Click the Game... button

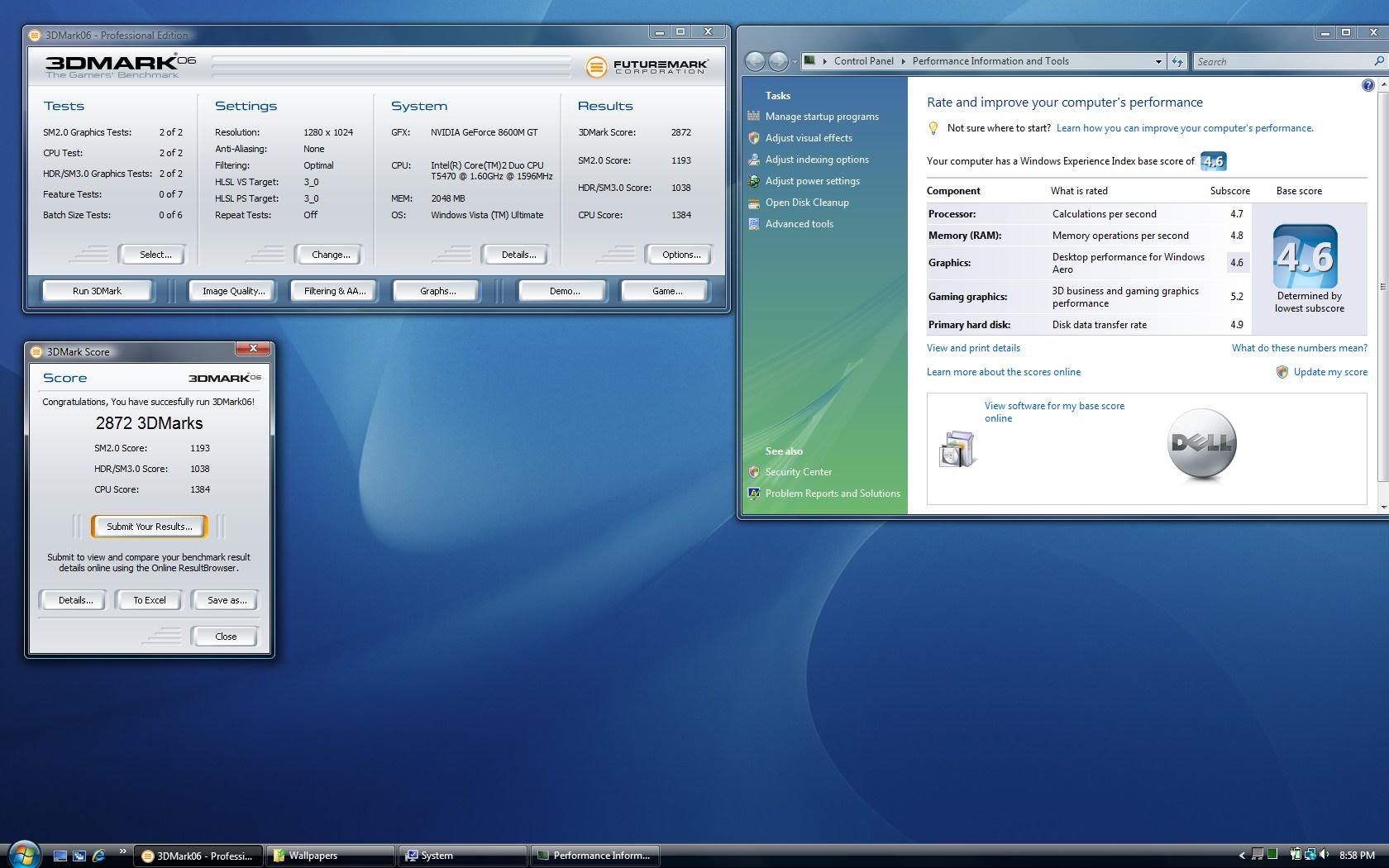666,291
